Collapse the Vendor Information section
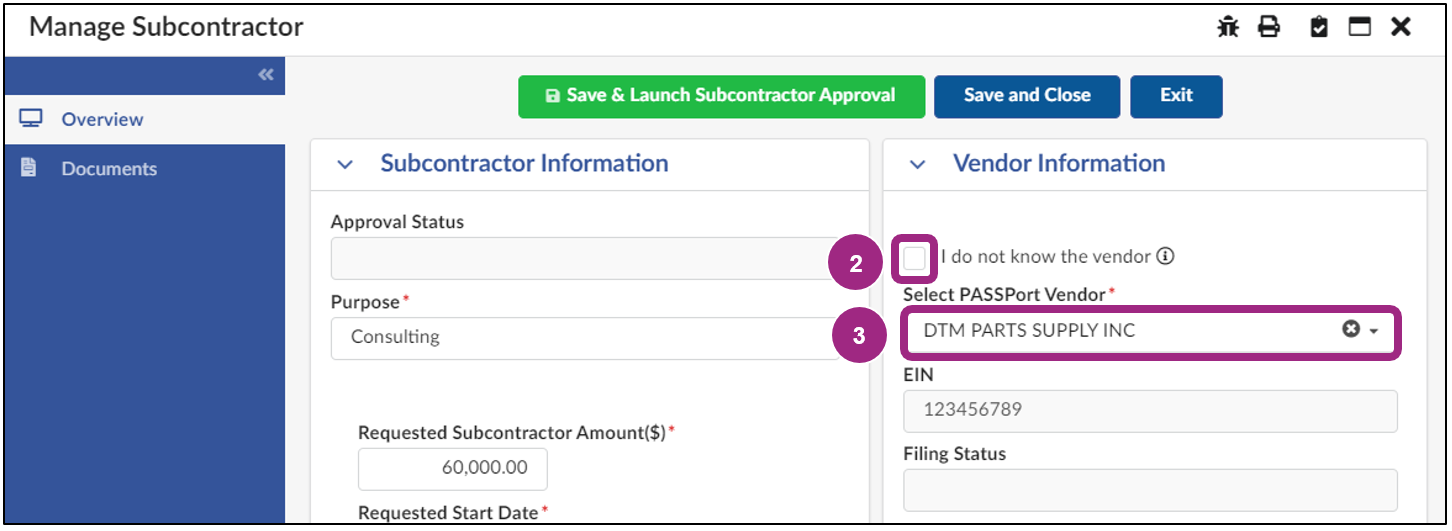The width and height of the screenshot is (1452, 531). point(918,165)
